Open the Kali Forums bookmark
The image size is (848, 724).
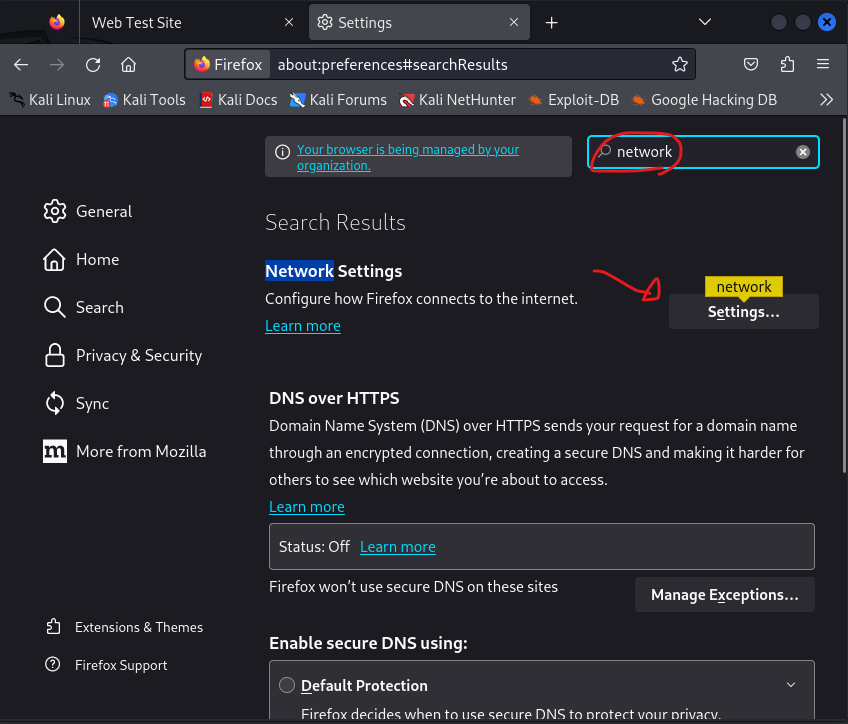[338, 99]
